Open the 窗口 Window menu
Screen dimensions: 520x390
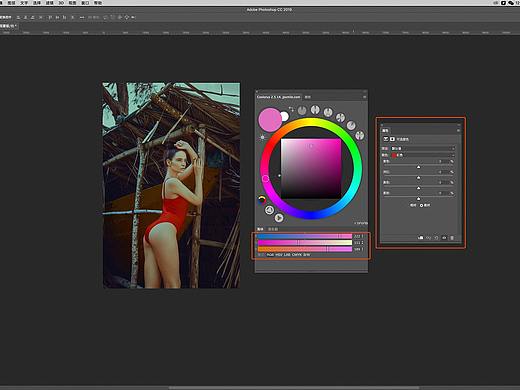pyautogui.click(x=85, y=2)
